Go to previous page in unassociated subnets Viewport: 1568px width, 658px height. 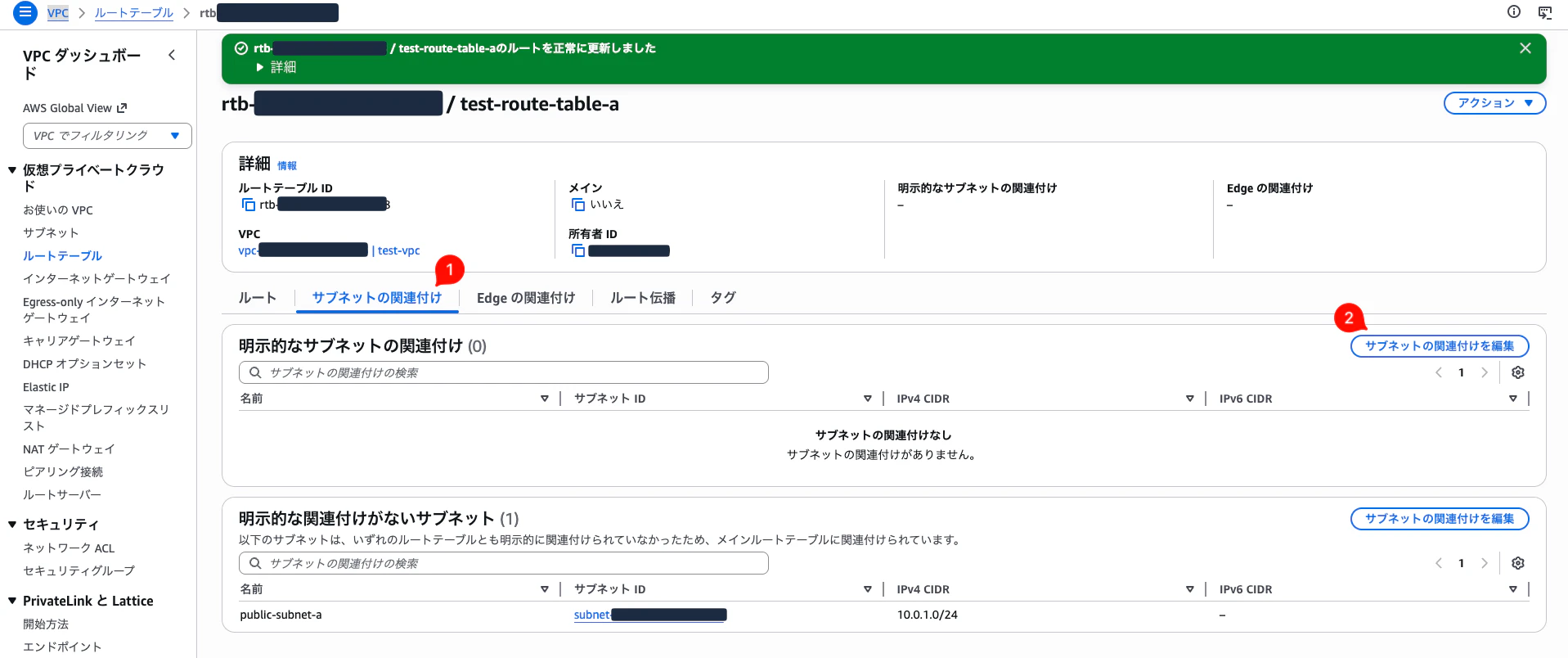[1439, 563]
